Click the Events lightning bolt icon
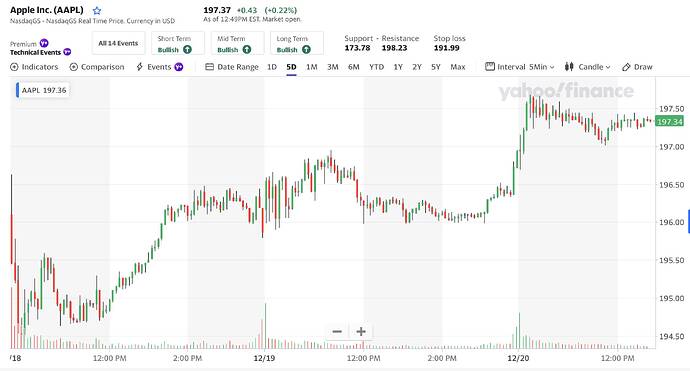The height and width of the screenshot is (371, 690). coord(139,67)
